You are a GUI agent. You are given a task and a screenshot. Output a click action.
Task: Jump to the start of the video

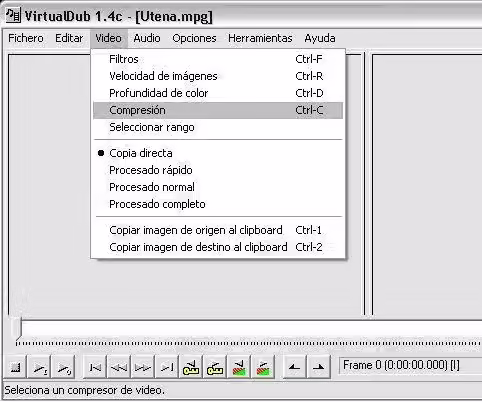click(x=95, y=367)
